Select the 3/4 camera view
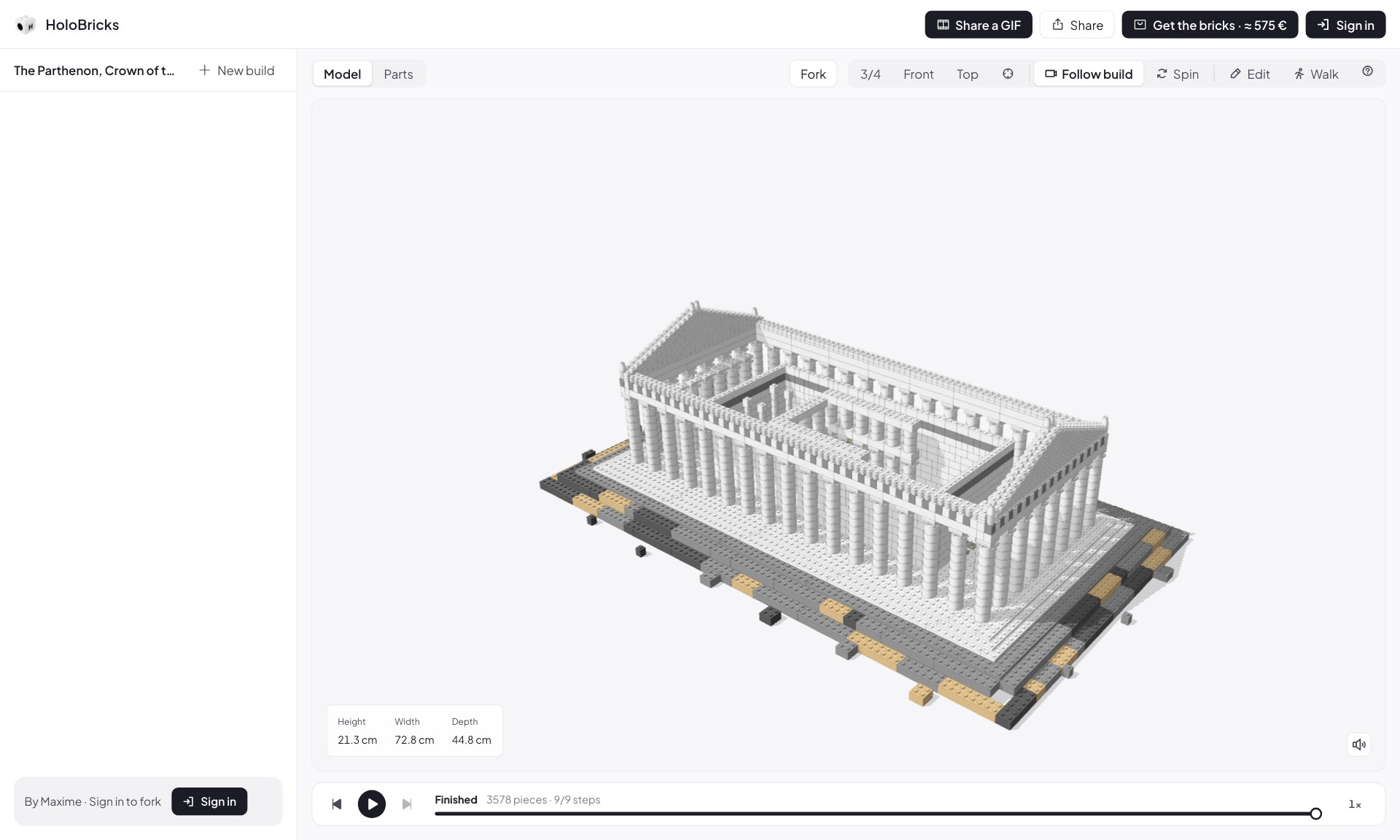 point(870,74)
